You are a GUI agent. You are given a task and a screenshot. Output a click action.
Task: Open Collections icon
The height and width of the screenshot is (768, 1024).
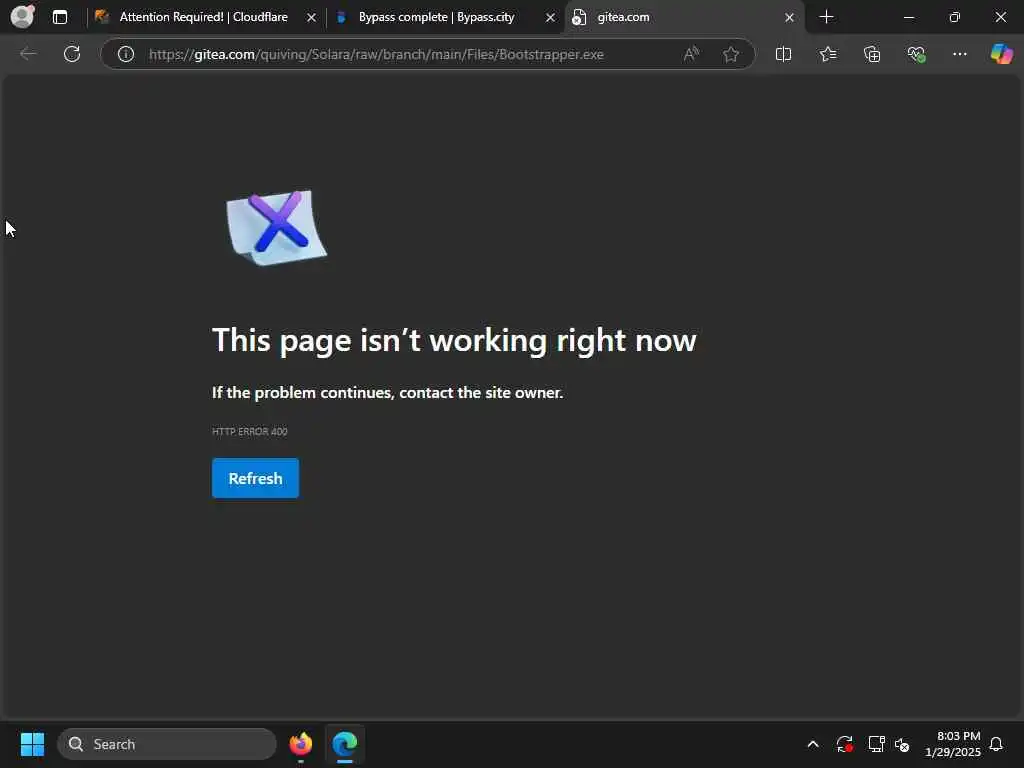tap(872, 54)
